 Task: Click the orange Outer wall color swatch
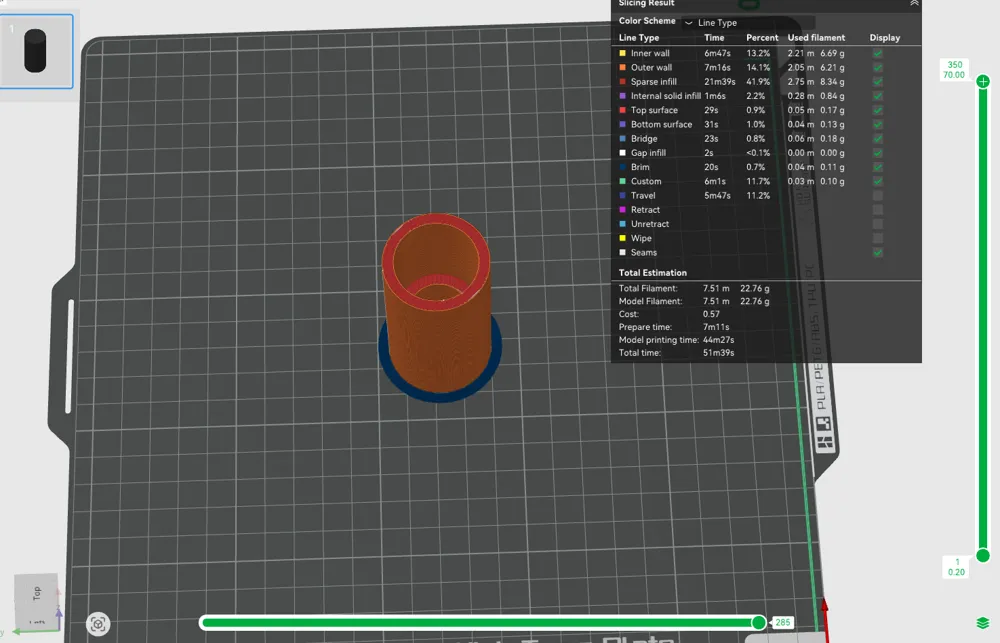[x=622, y=68]
